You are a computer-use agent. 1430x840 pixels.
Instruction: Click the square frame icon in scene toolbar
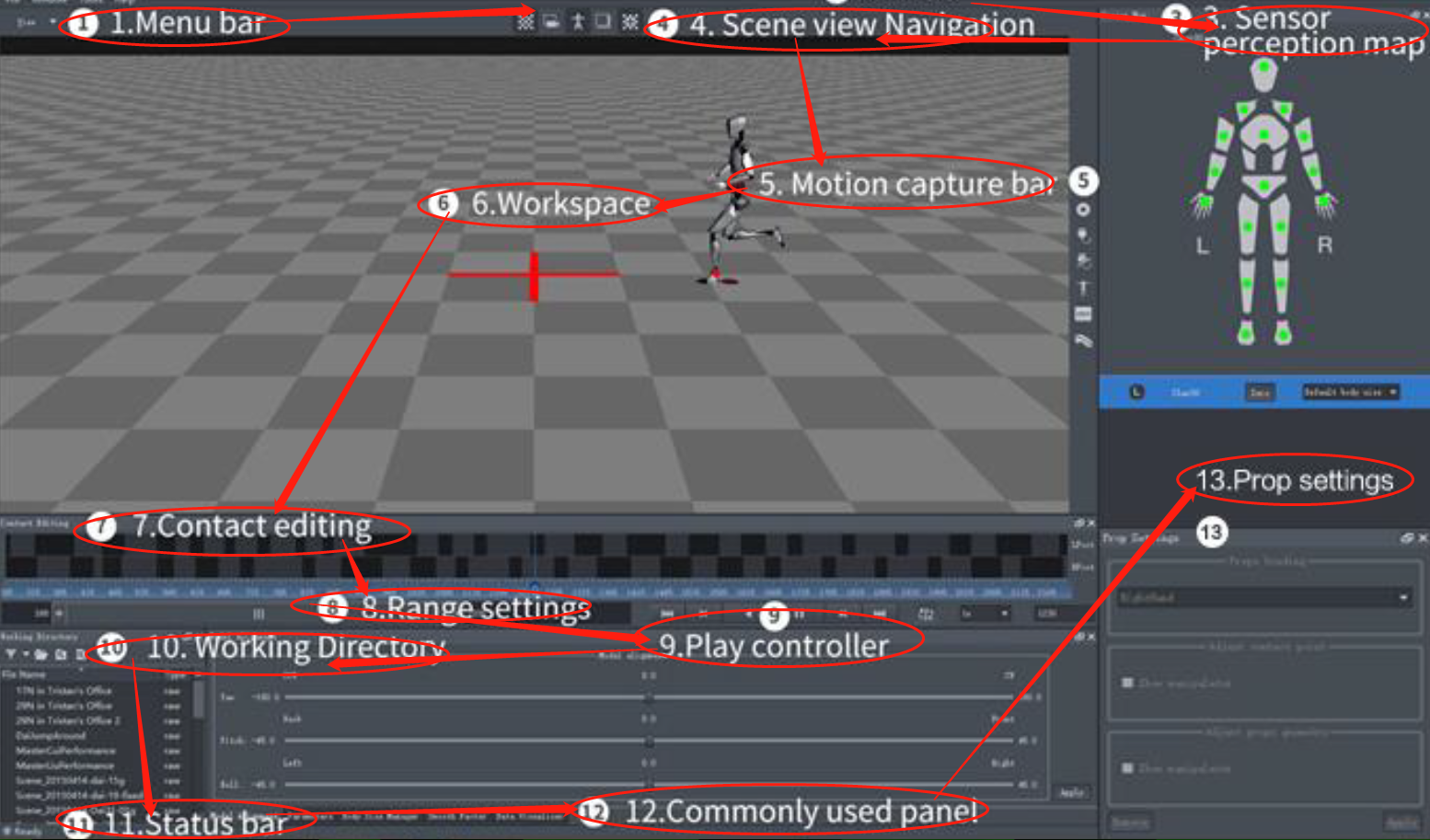(603, 20)
